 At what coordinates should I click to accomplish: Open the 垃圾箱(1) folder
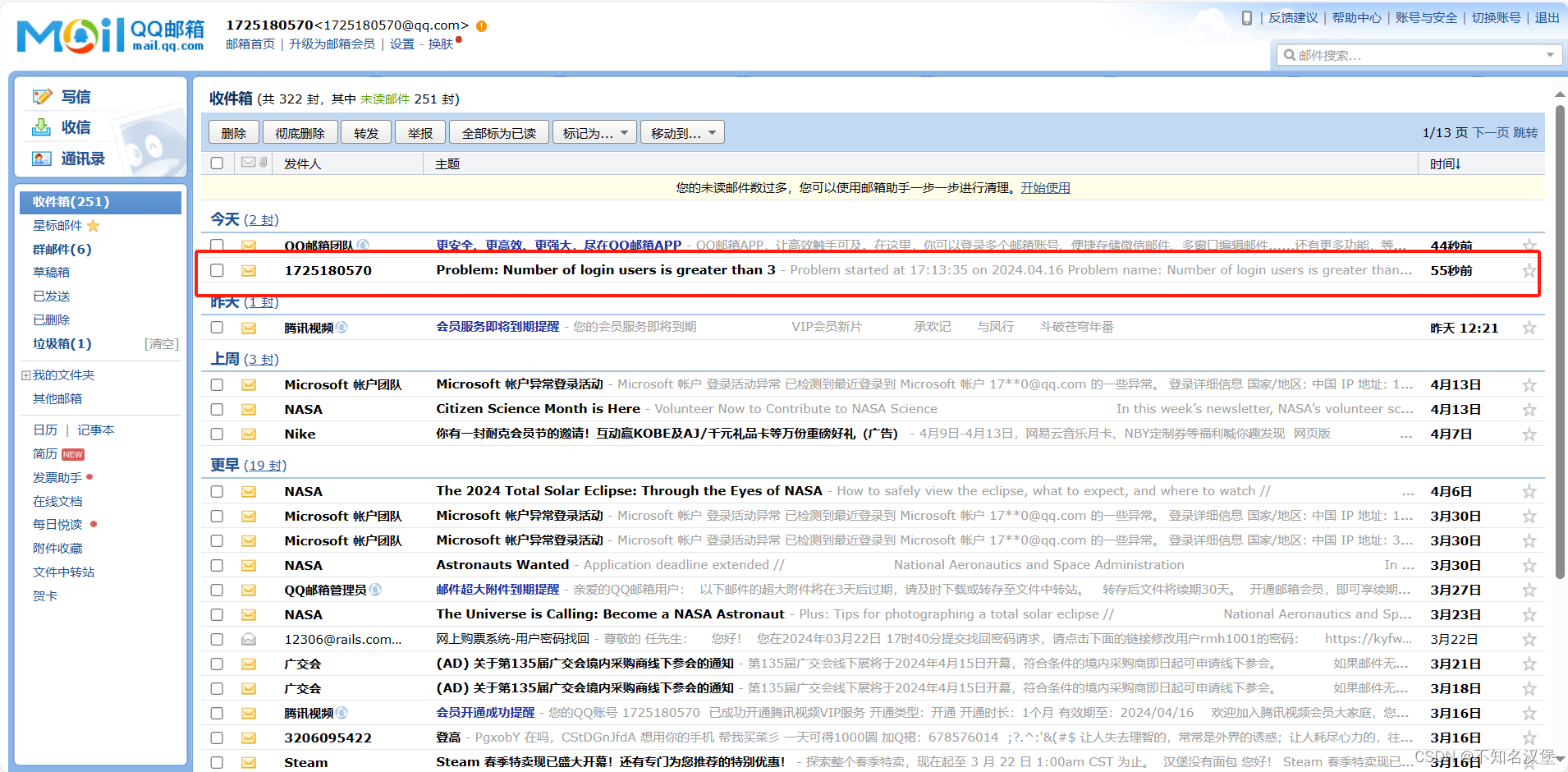(x=62, y=344)
